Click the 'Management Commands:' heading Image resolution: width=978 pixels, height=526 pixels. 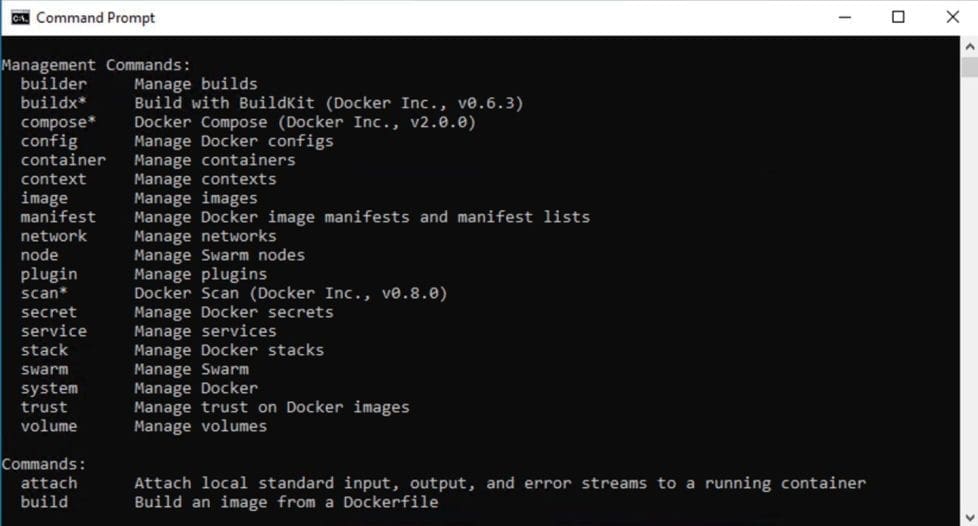click(x=95, y=65)
